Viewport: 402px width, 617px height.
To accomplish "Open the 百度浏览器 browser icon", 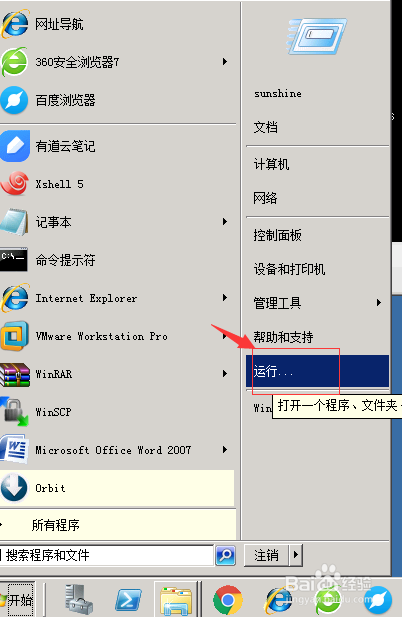I will [14, 100].
